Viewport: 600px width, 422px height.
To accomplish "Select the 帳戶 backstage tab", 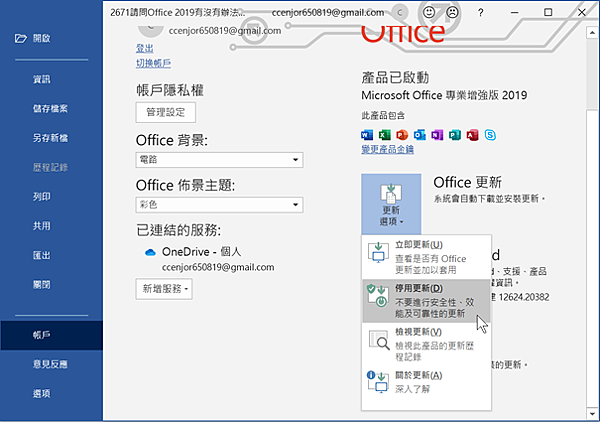I will tap(51, 335).
